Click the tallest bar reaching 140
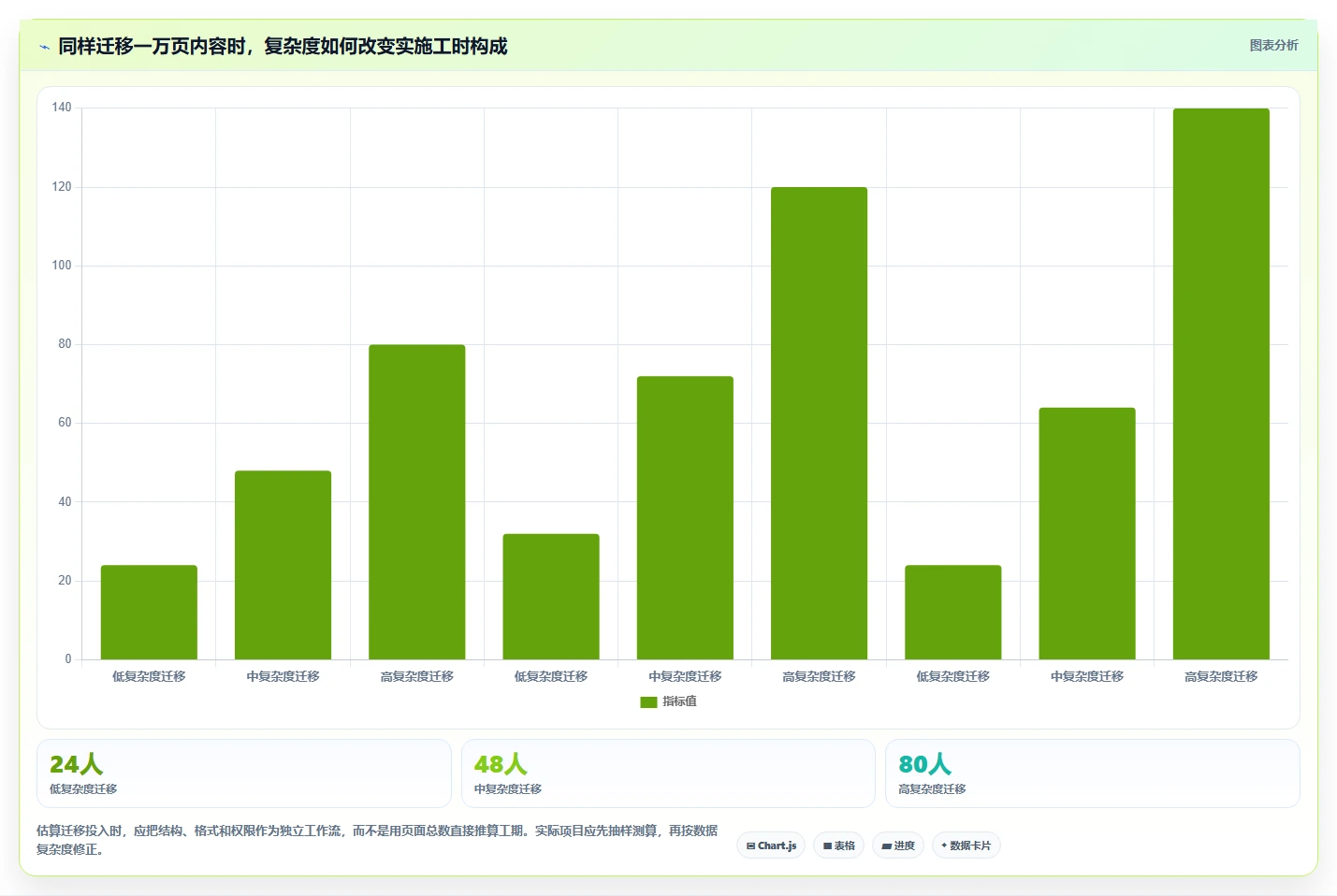The width and height of the screenshot is (1337, 896). (x=1221, y=383)
